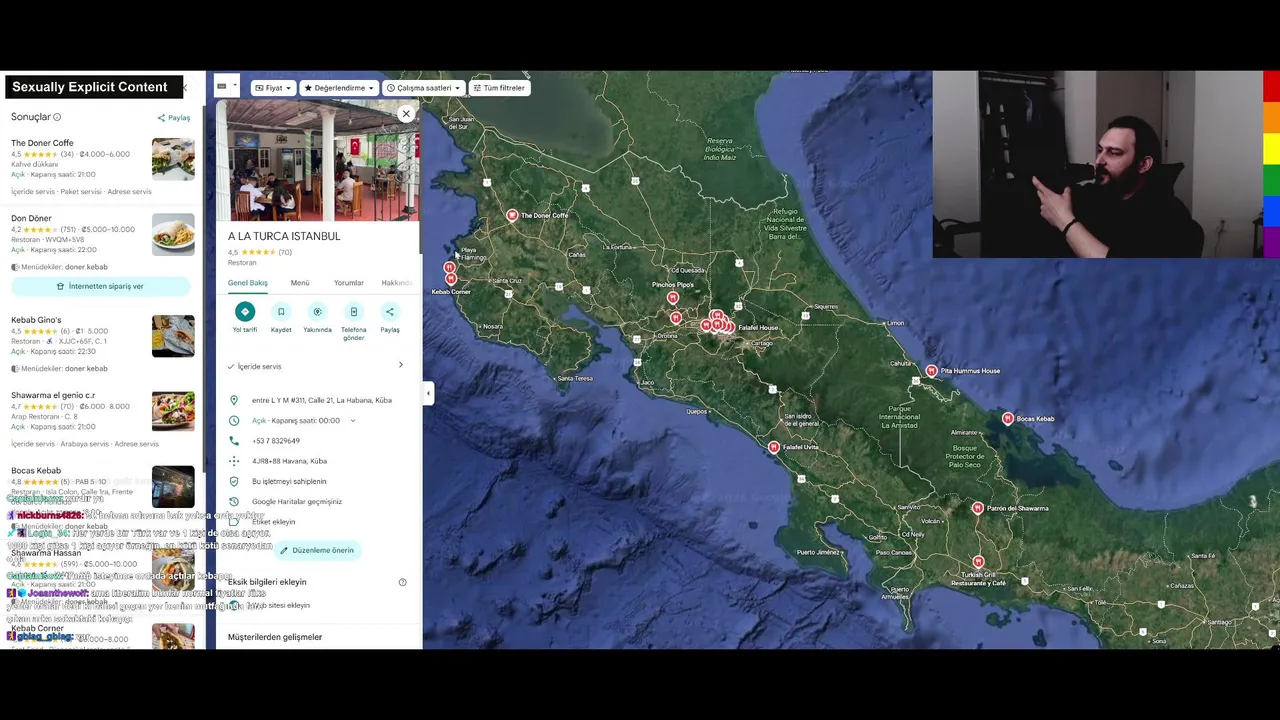Click the Kaydet bookmark icon
This screenshot has width=1280, height=720.
[x=281, y=312]
